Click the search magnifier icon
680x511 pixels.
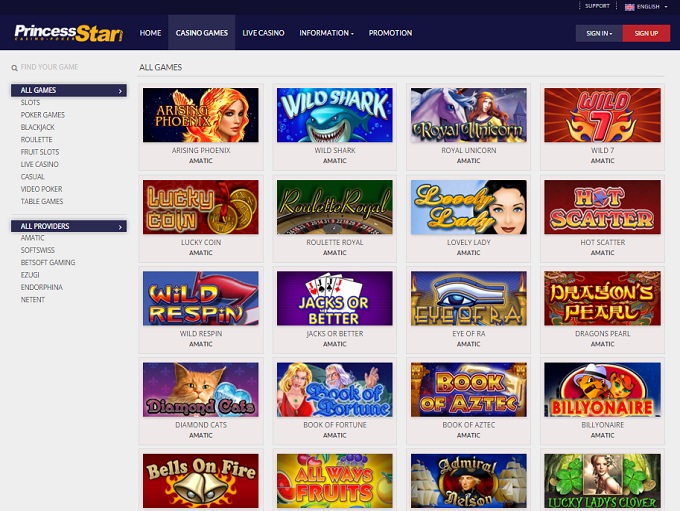click(14, 68)
